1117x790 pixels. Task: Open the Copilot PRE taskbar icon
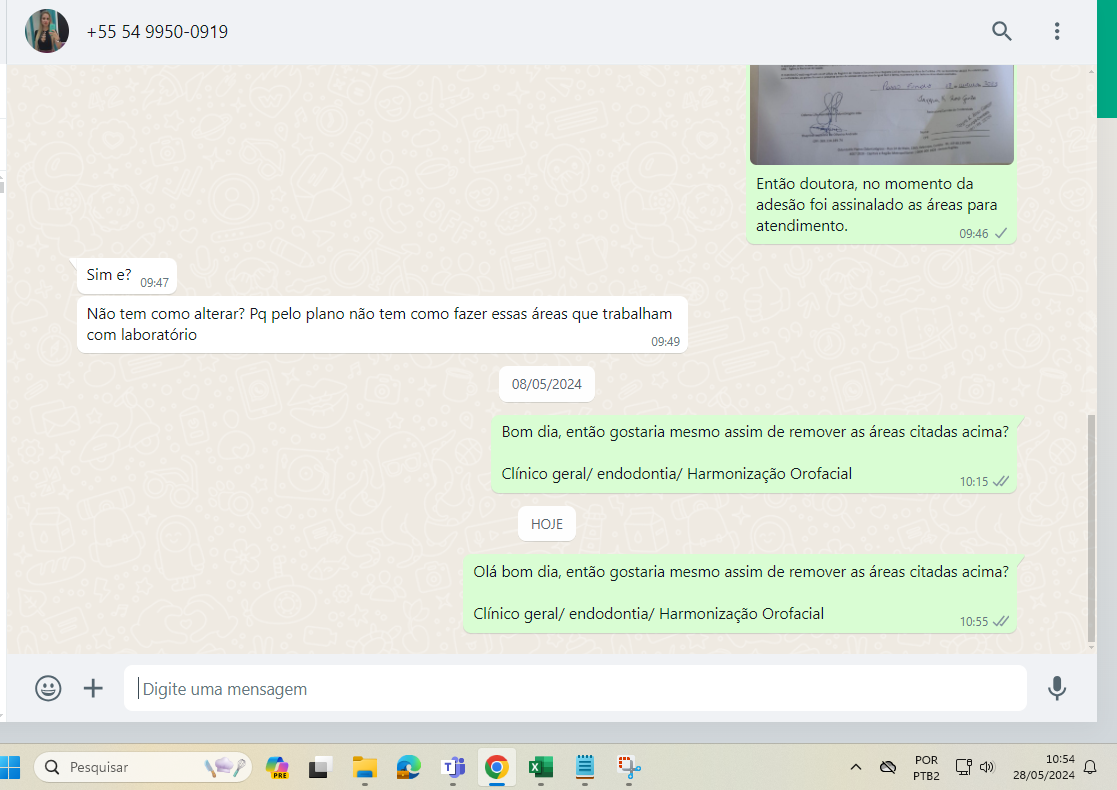point(276,767)
